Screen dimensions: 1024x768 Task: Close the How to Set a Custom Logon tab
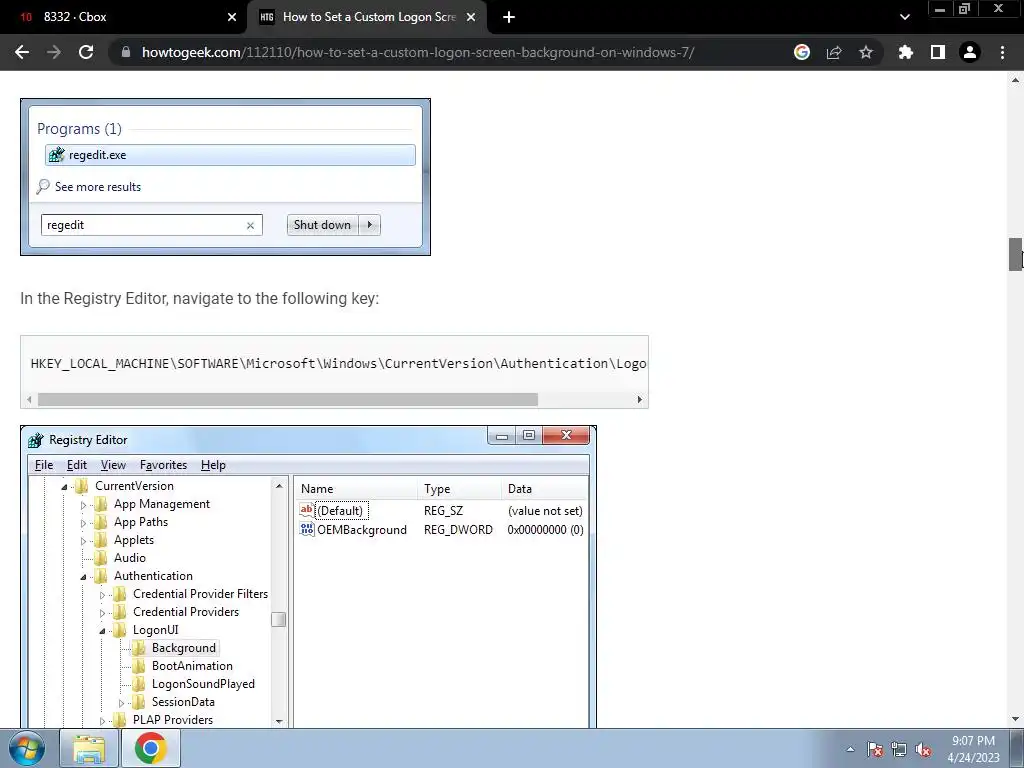click(471, 17)
